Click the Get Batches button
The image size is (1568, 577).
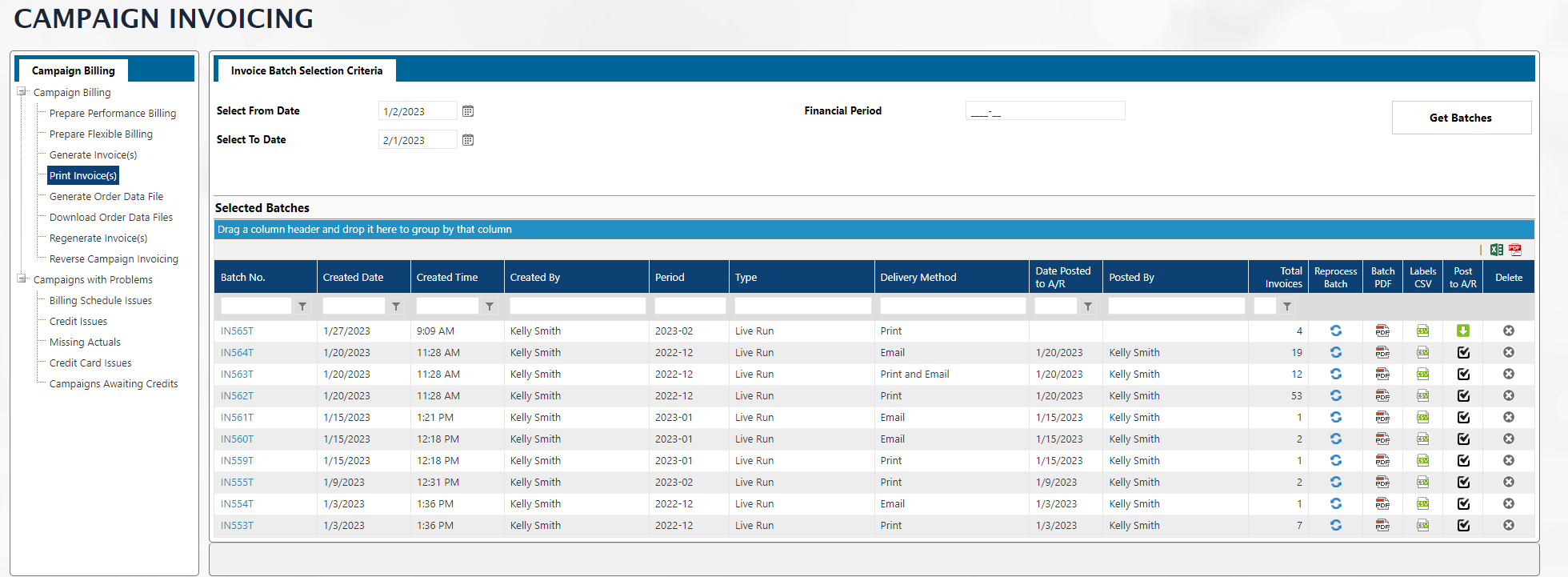click(x=1461, y=118)
